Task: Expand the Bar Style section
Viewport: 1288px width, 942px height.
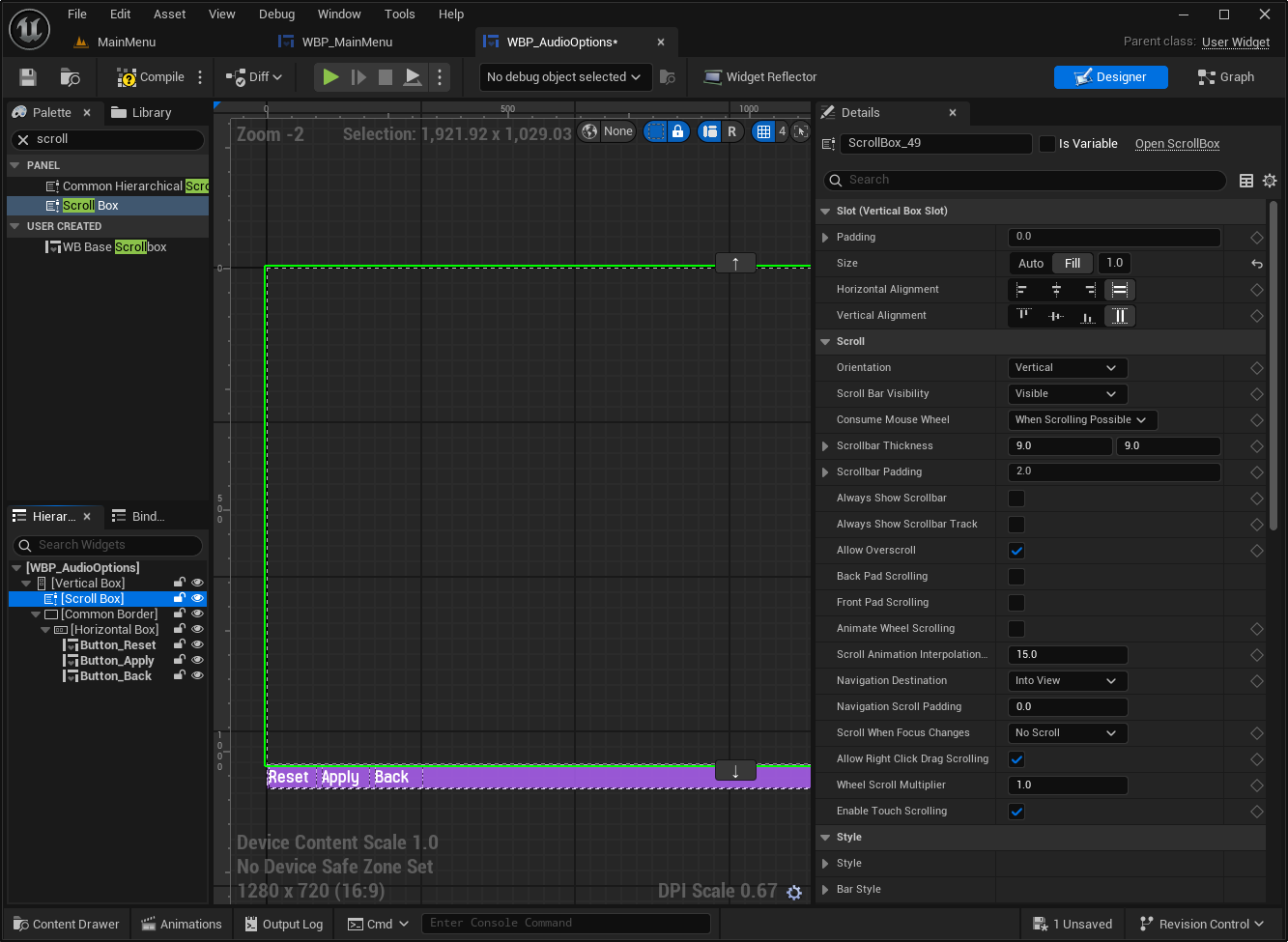Action: point(825,890)
